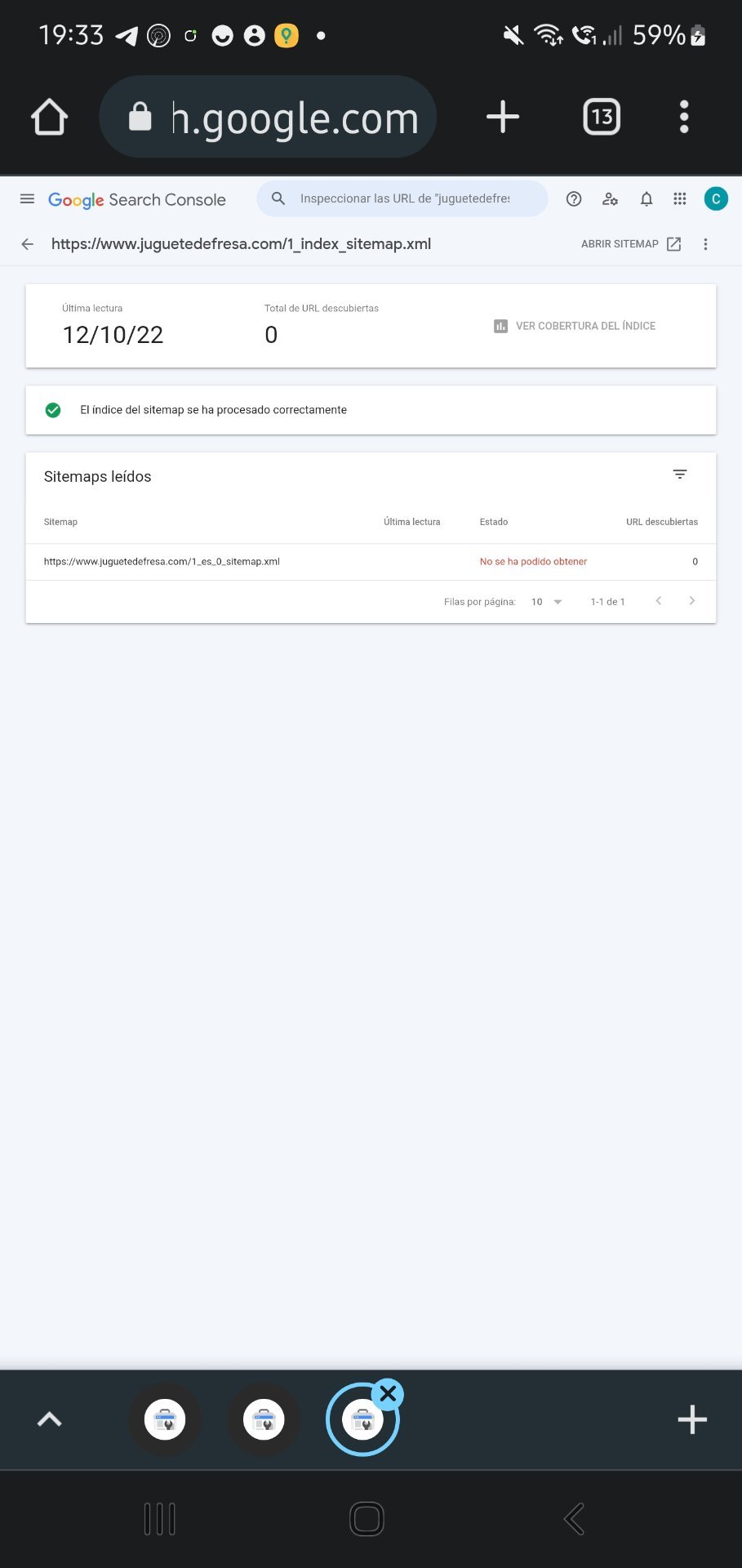This screenshot has height=1568, width=742.
Task: Tap the browser home icon
Action: pyautogui.click(x=50, y=117)
